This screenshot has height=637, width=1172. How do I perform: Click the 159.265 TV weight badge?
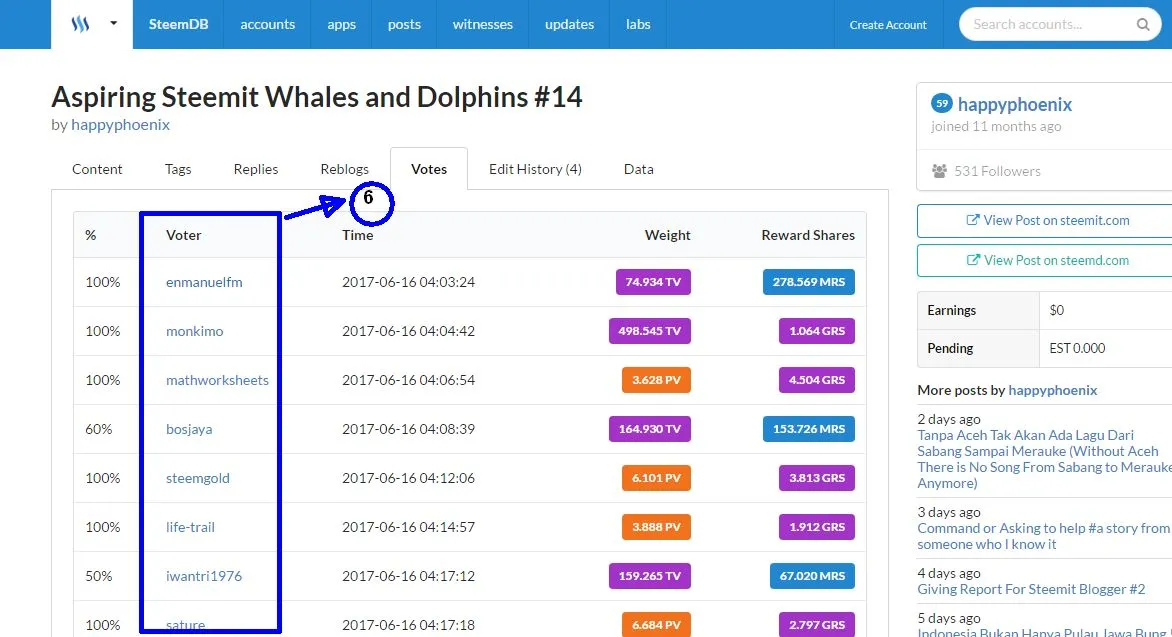[x=650, y=576]
